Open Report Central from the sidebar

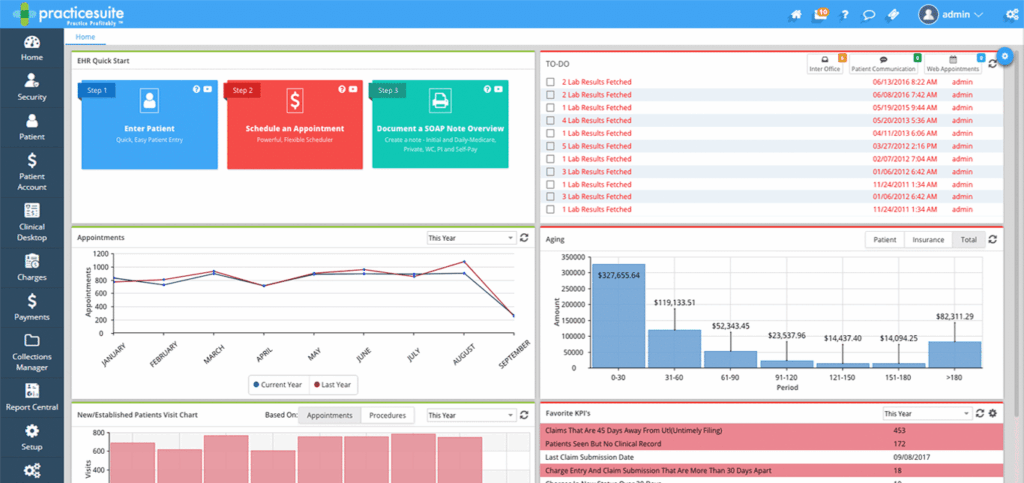click(x=32, y=396)
